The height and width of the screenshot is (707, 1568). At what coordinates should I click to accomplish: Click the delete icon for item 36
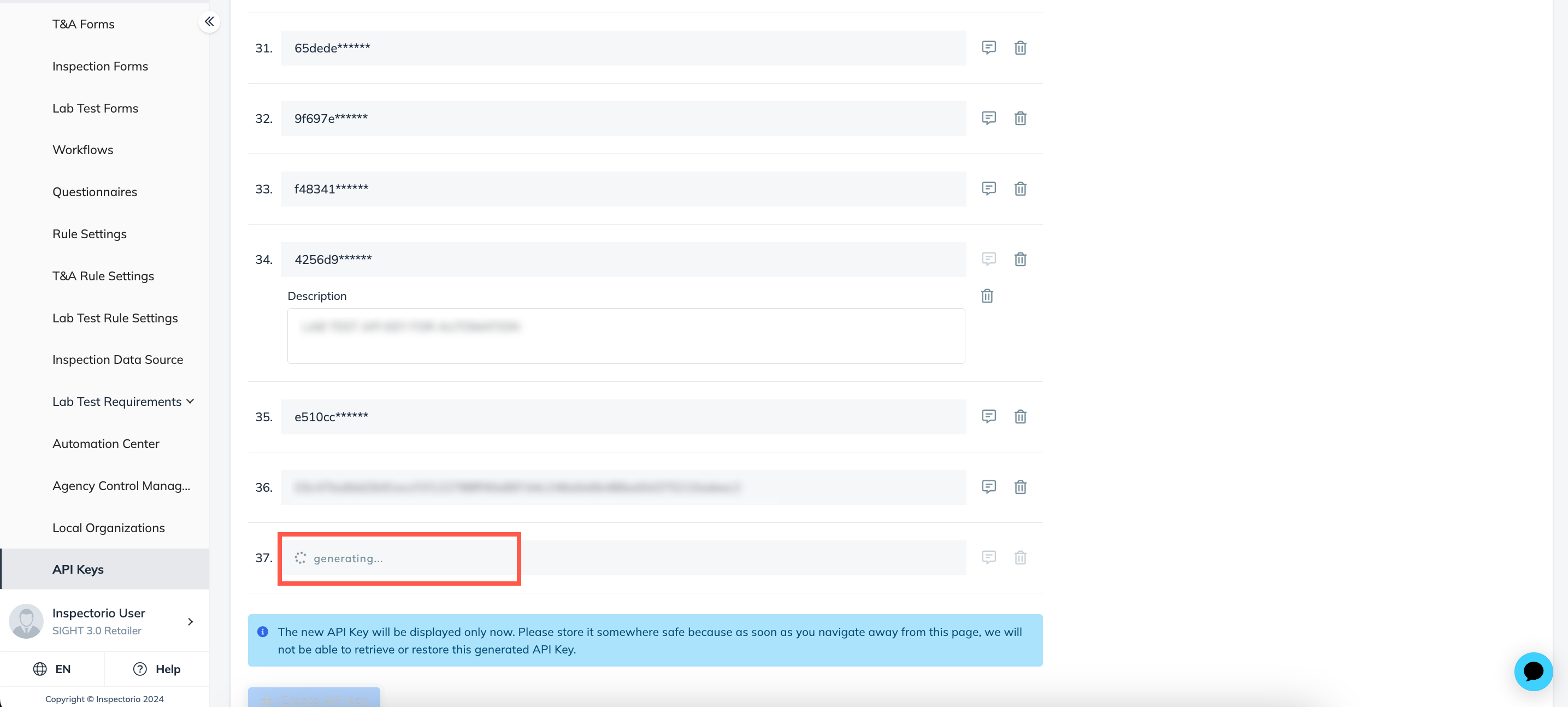1020,487
